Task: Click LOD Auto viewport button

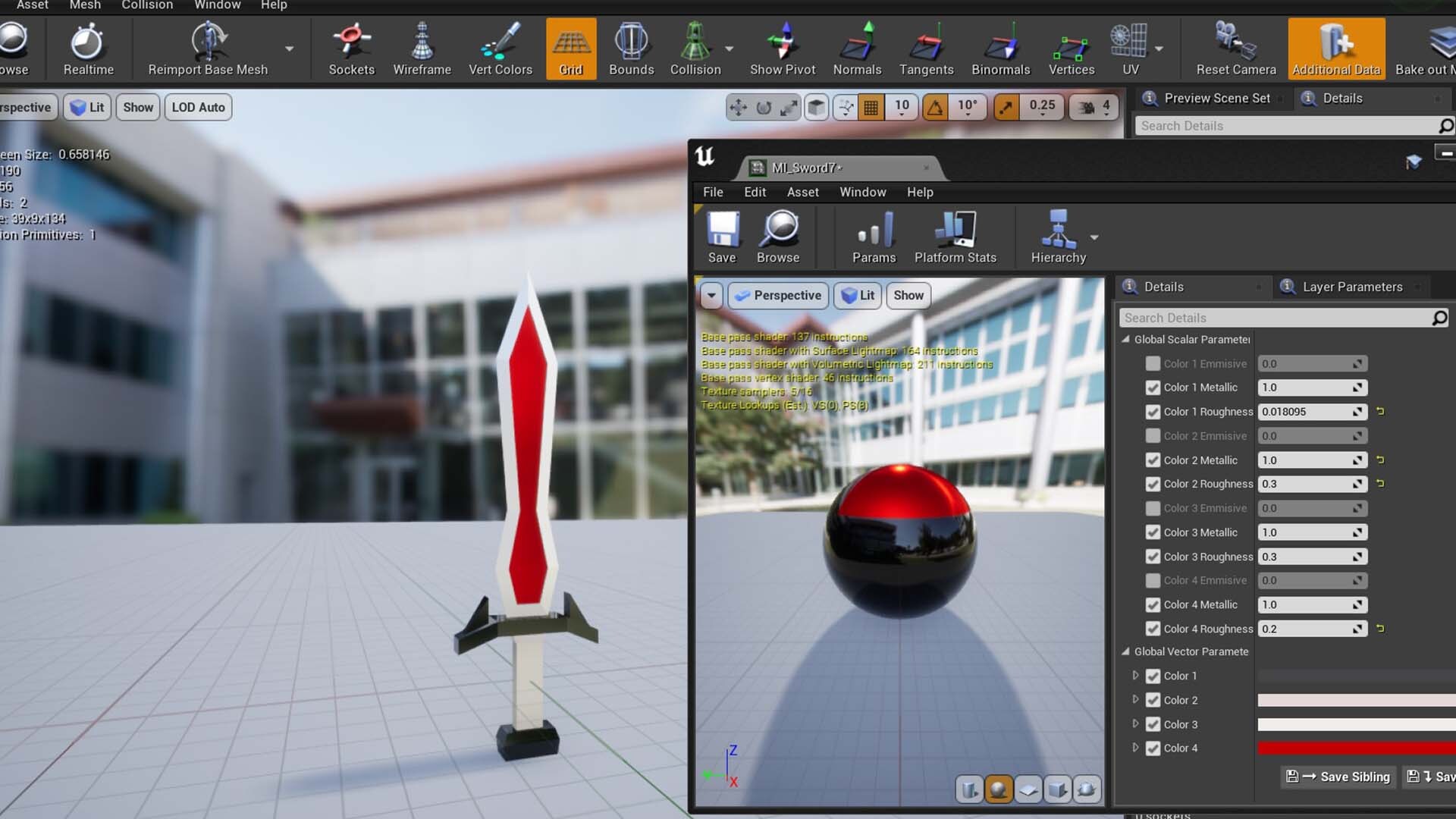Action: pyautogui.click(x=198, y=107)
